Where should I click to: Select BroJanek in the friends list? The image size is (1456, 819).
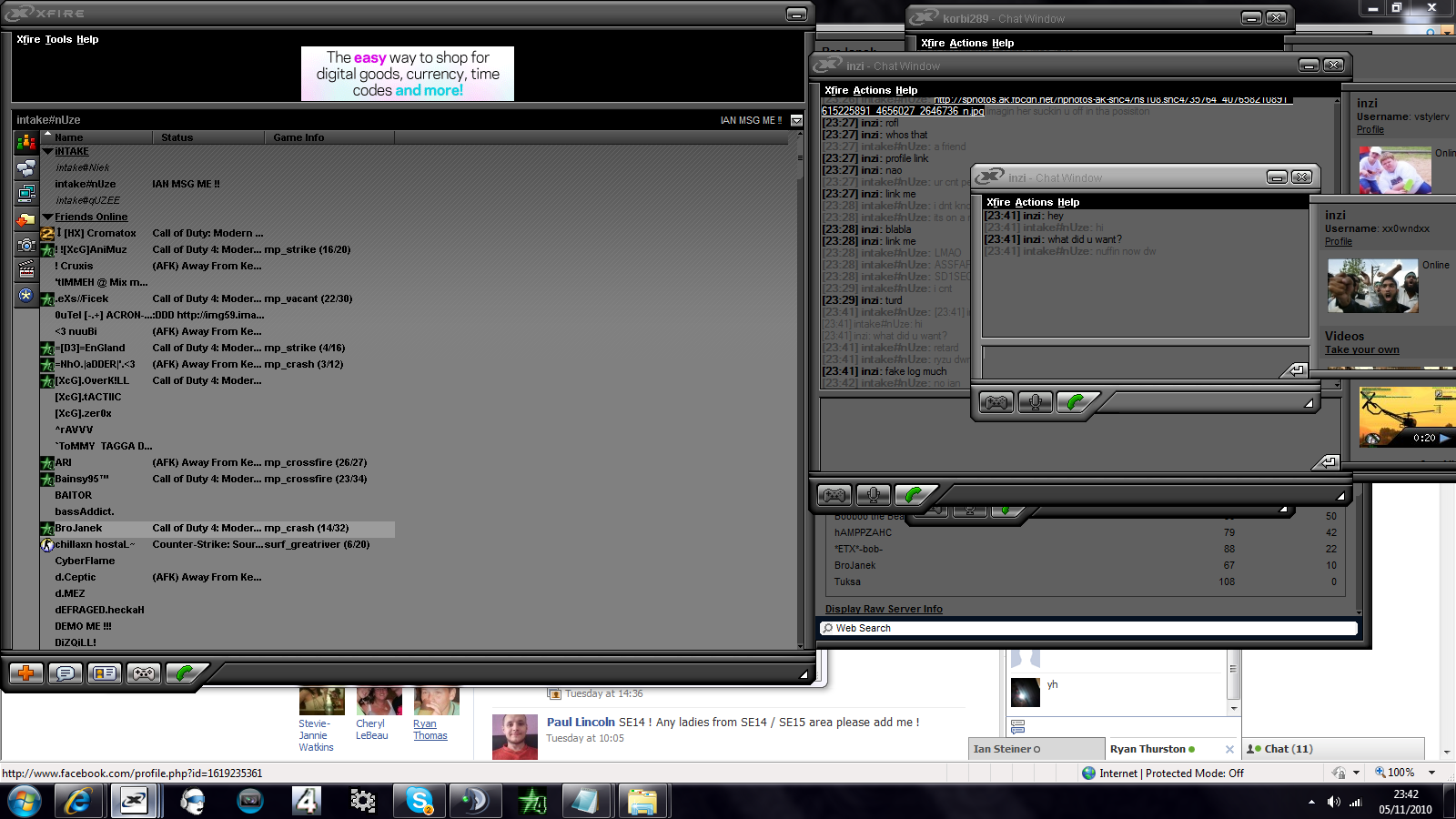pos(217,528)
